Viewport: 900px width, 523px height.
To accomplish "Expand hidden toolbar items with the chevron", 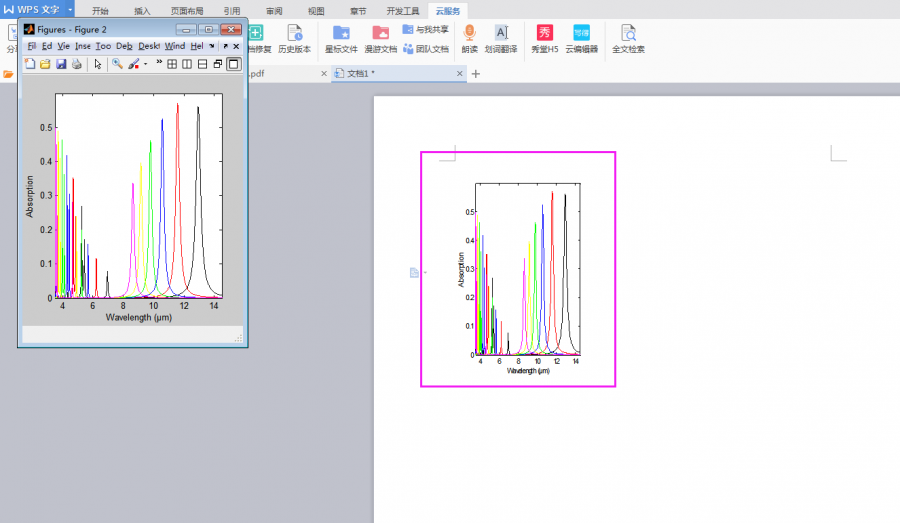I will coord(159,63).
